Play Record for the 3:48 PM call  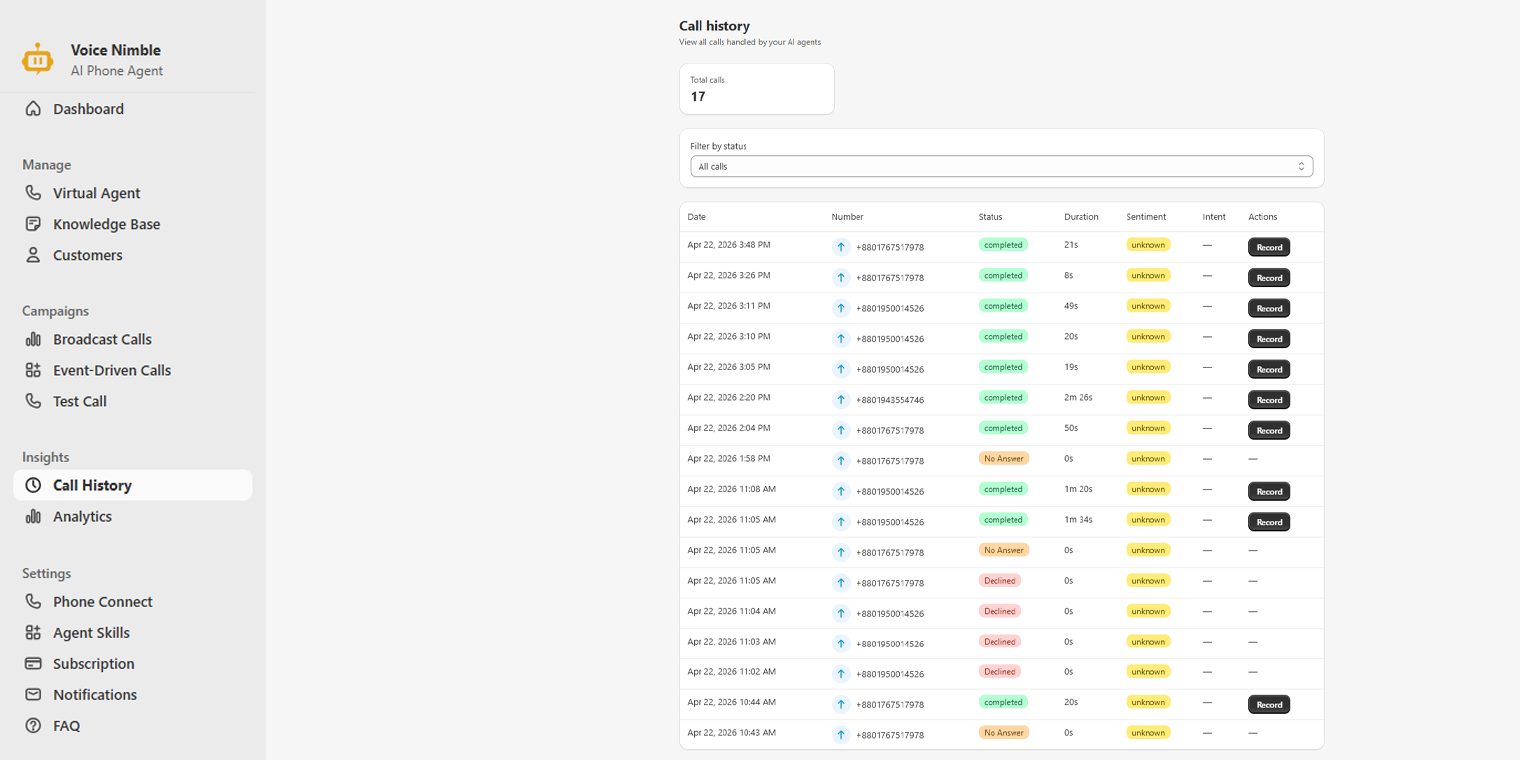coord(1269,247)
